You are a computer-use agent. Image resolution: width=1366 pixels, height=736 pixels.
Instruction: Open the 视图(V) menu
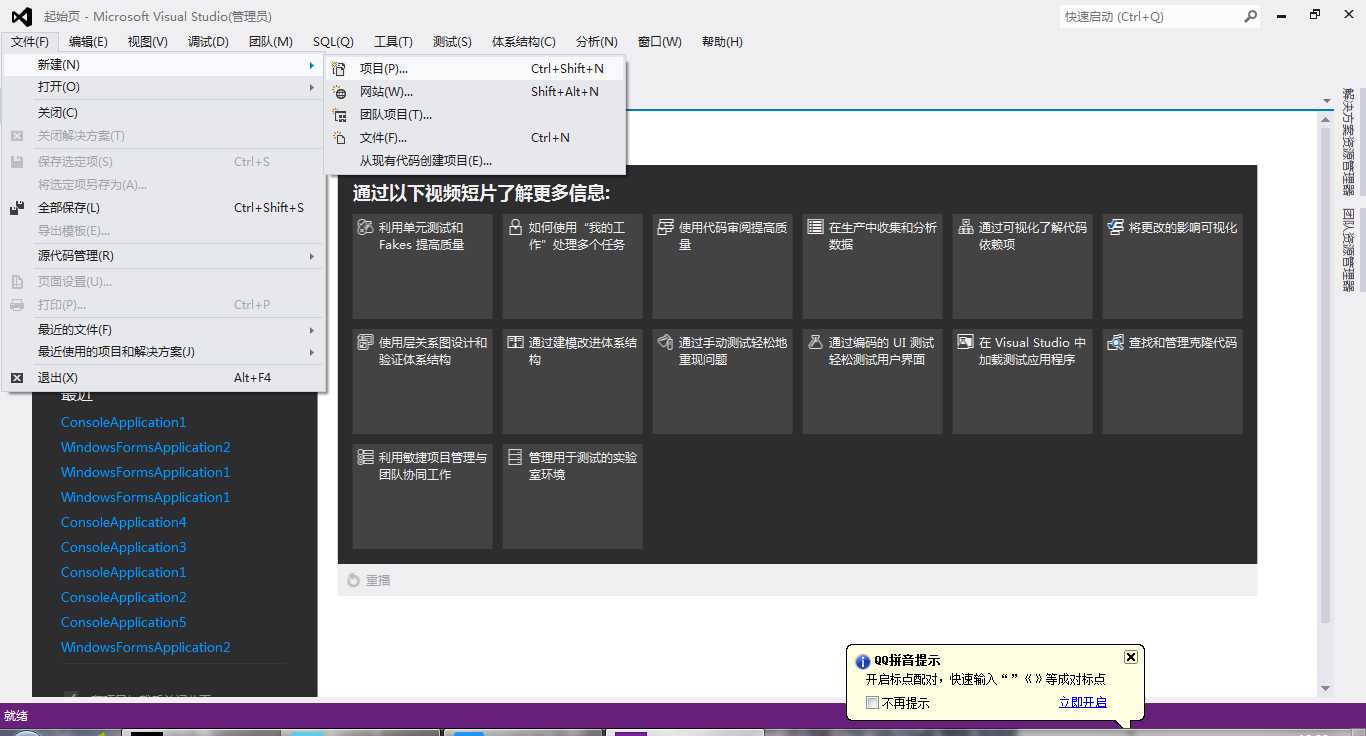pyautogui.click(x=148, y=41)
